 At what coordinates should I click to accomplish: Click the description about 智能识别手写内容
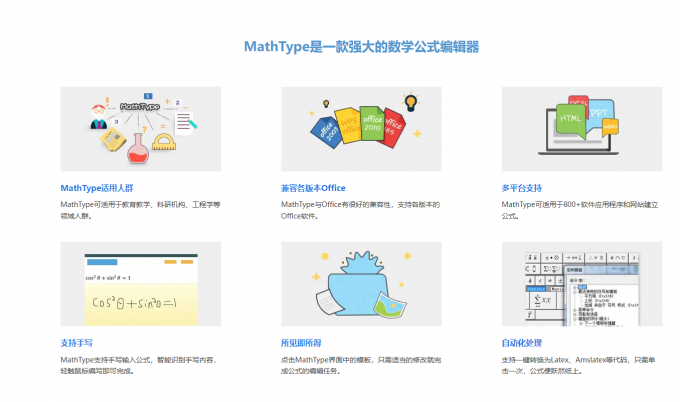point(138,365)
